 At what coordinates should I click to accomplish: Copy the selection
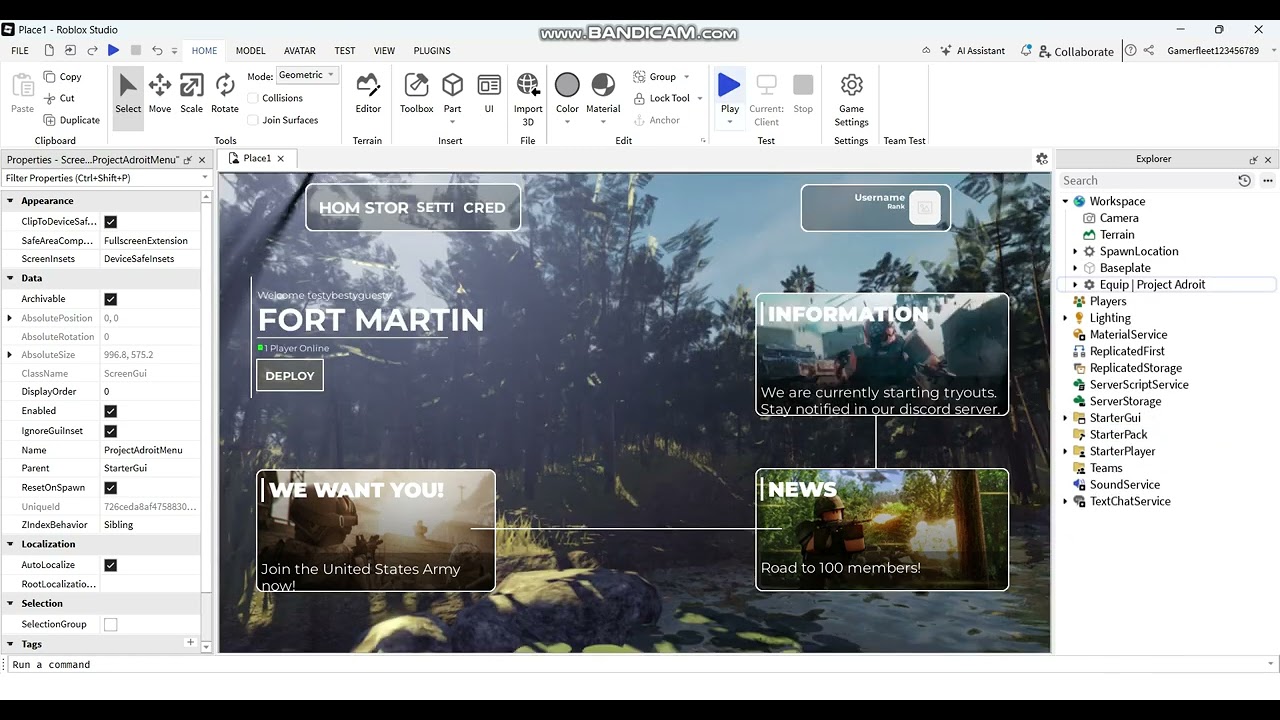[x=62, y=76]
